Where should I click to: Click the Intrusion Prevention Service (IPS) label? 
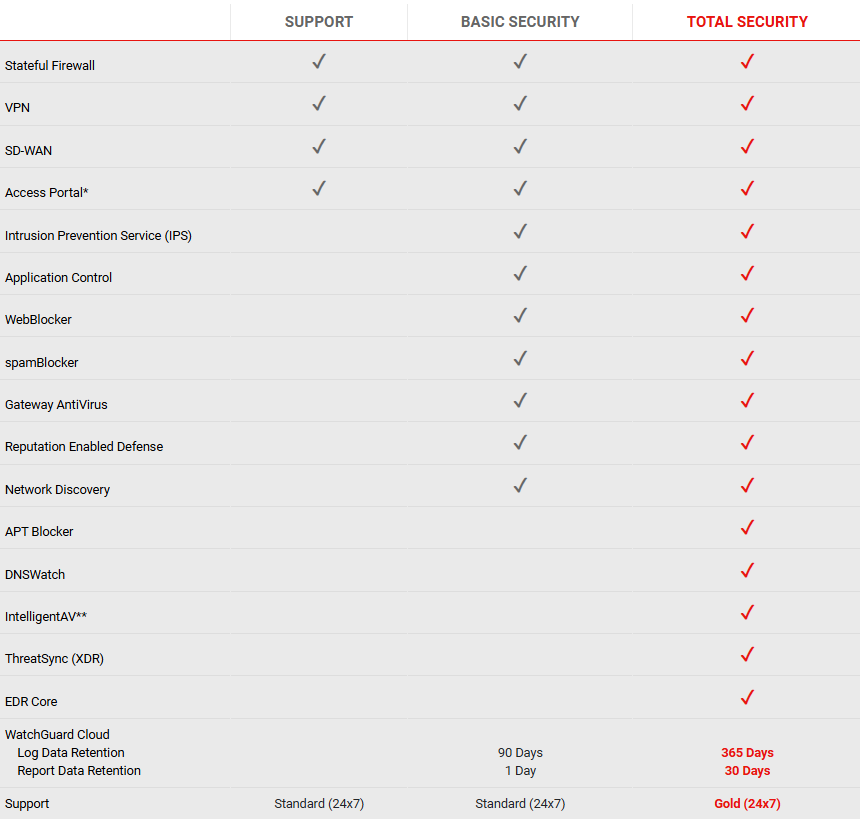98,236
